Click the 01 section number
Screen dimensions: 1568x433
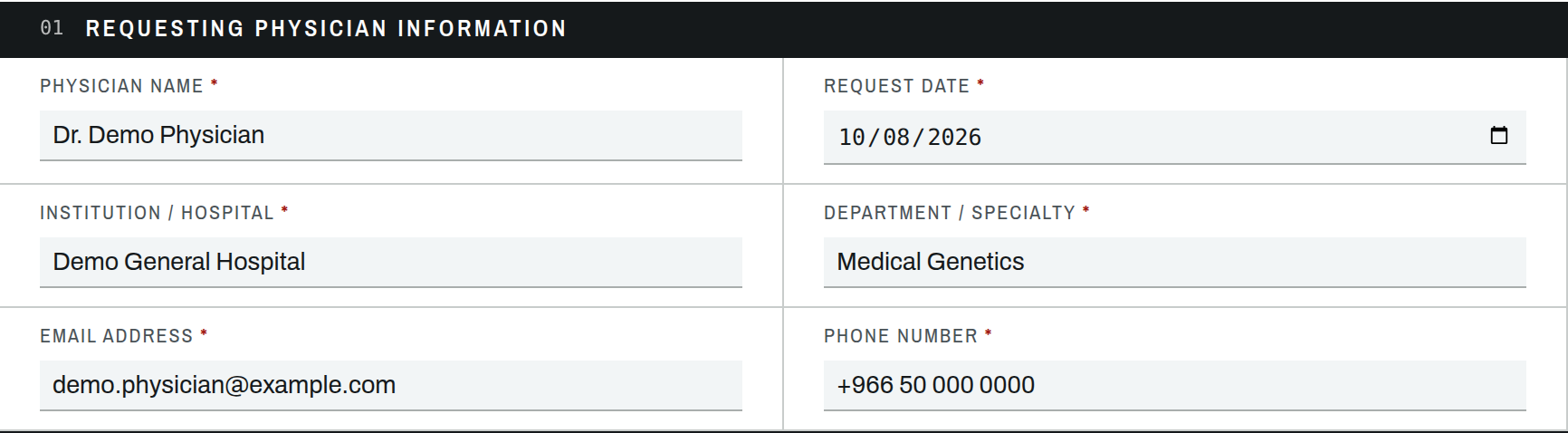click(x=52, y=28)
